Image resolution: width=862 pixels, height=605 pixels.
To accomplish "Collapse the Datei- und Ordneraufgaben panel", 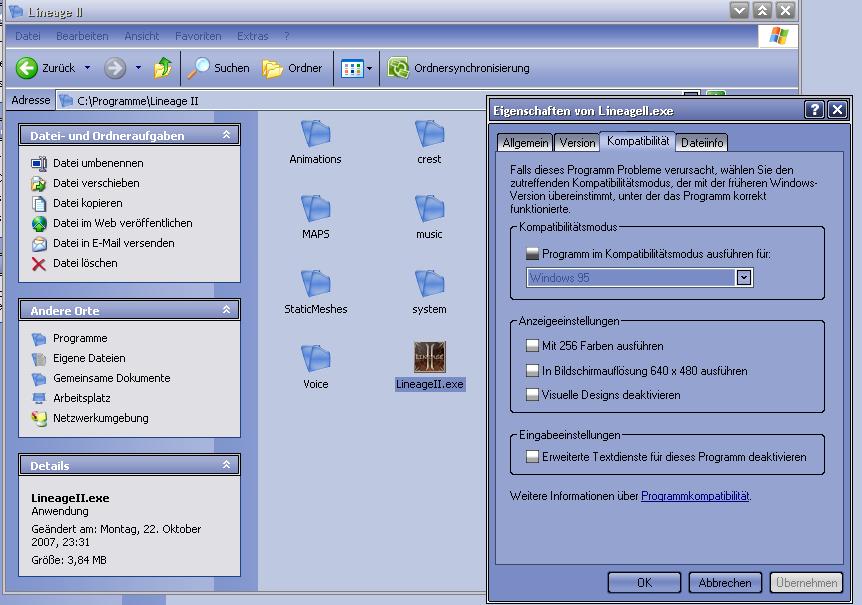I will pyautogui.click(x=227, y=135).
